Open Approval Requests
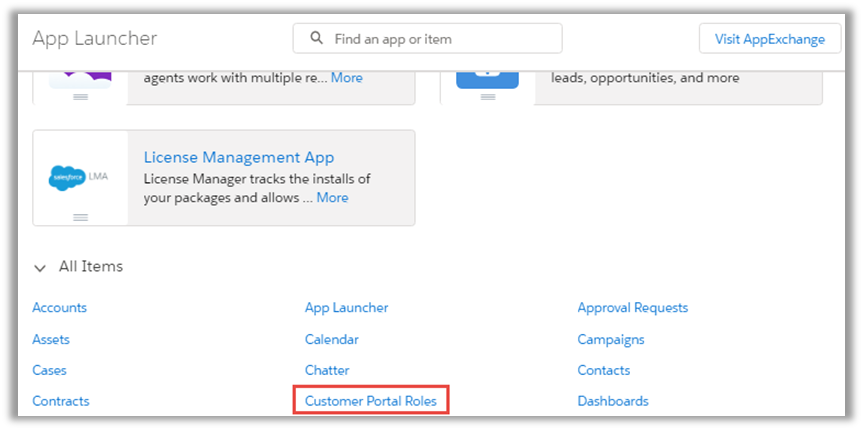 632,308
